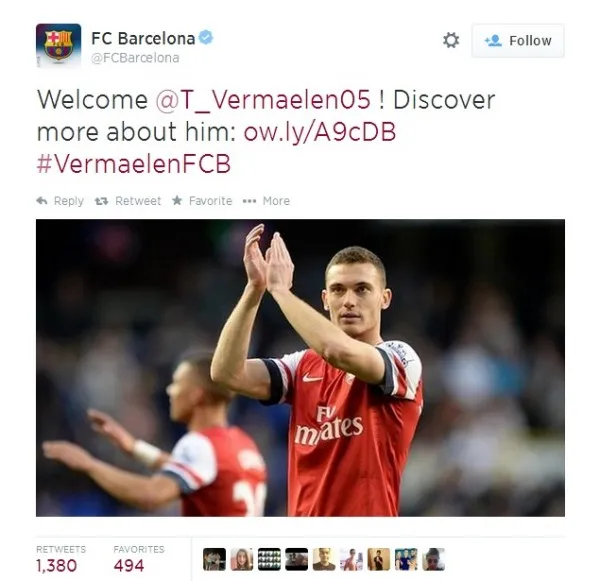Open the @FCBarcelona handle
The width and height of the screenshot is (600, 581).
point(135,58)
